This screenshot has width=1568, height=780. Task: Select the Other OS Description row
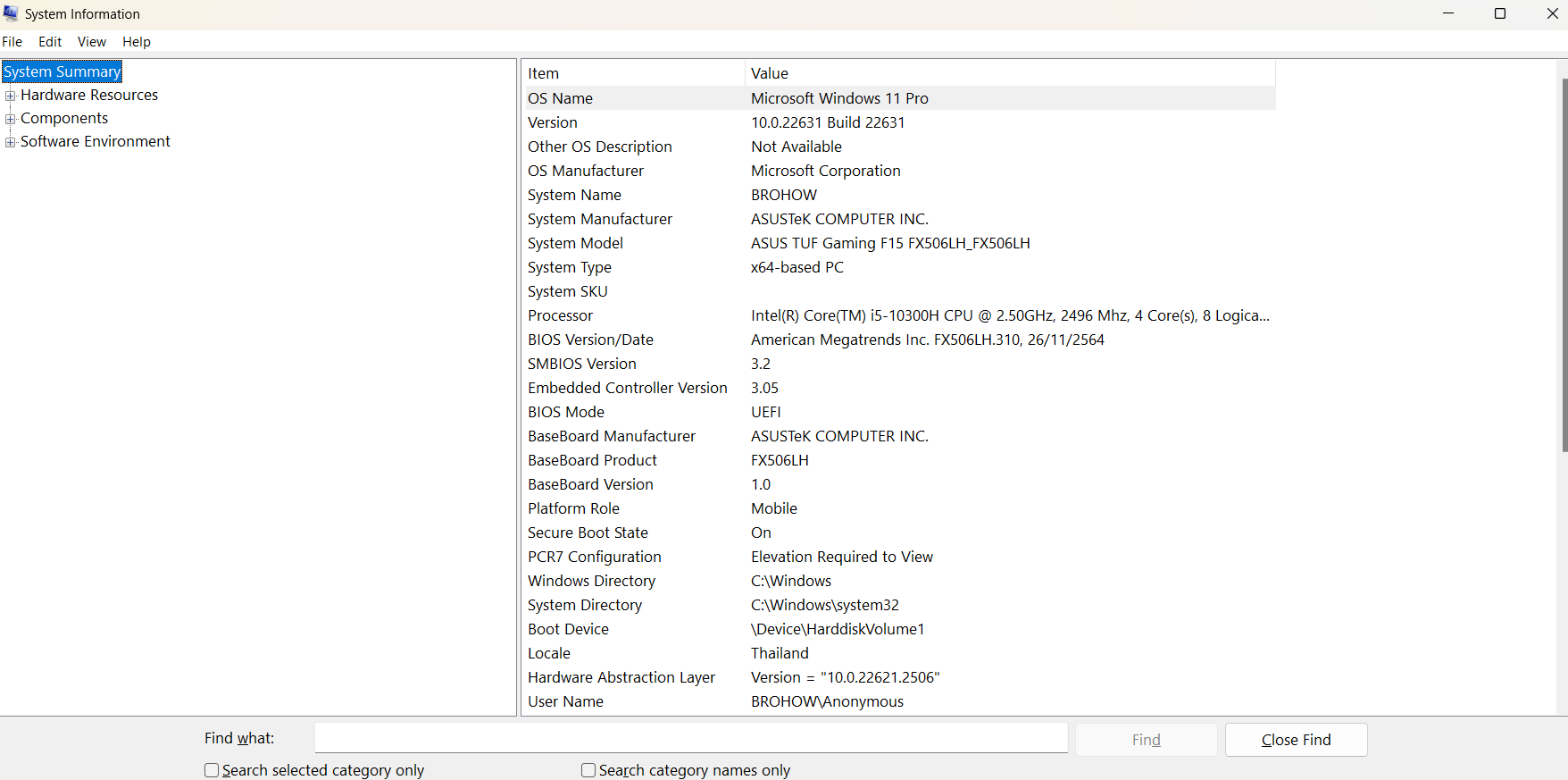899,147
